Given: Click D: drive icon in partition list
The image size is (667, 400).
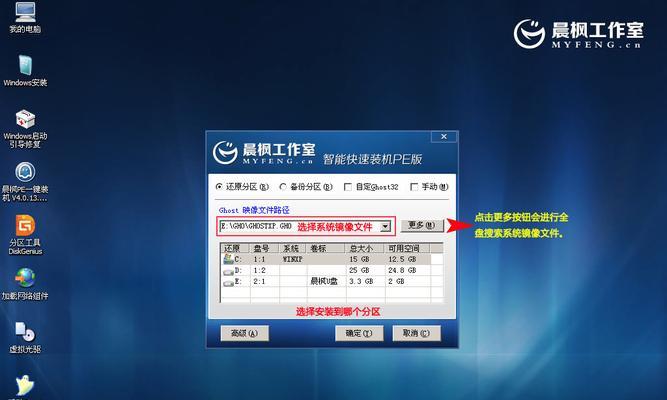Looking at the screenshot, I should (x=228, y=271).
